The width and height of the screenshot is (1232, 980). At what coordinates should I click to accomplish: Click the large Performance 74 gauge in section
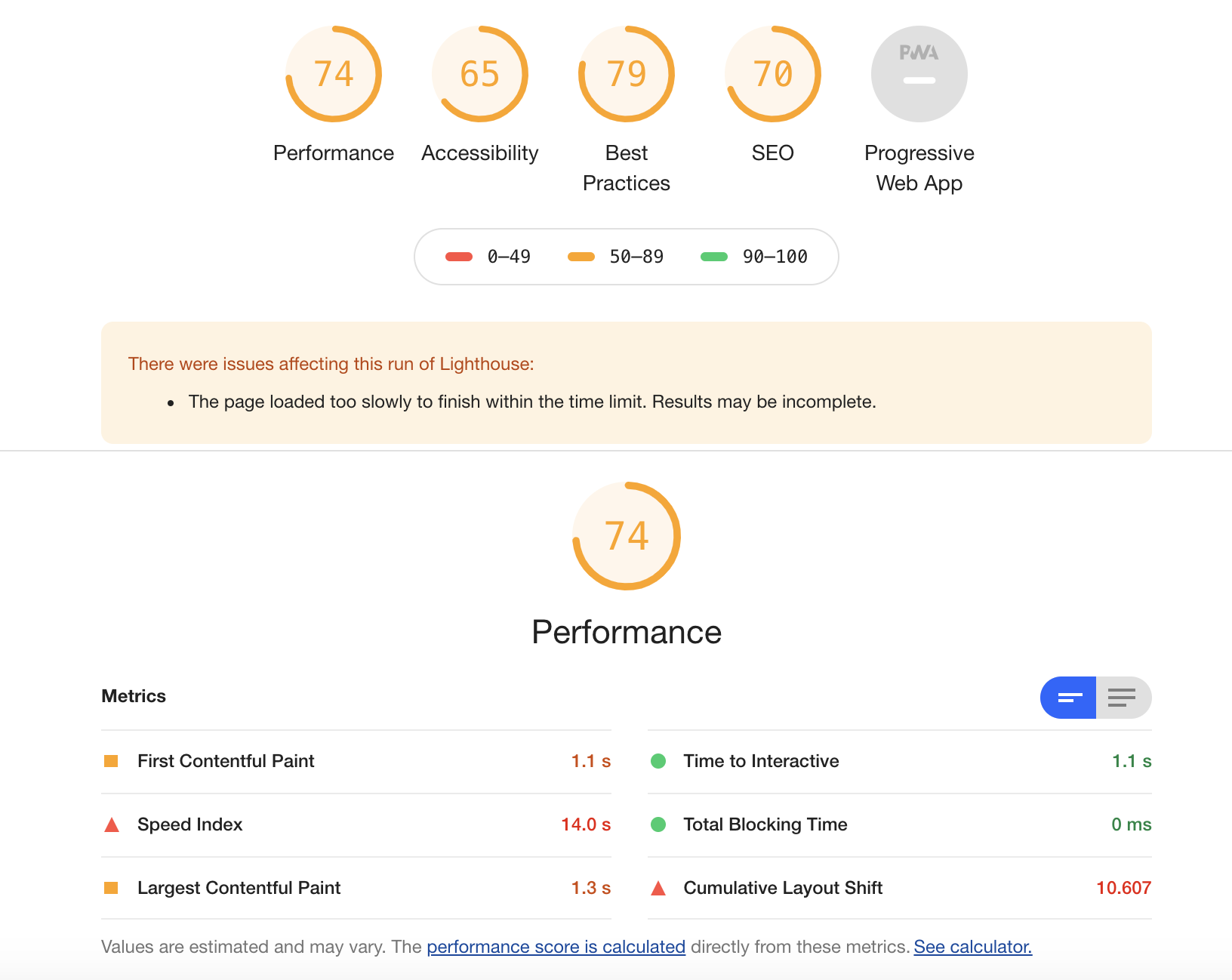coord(627,536)
